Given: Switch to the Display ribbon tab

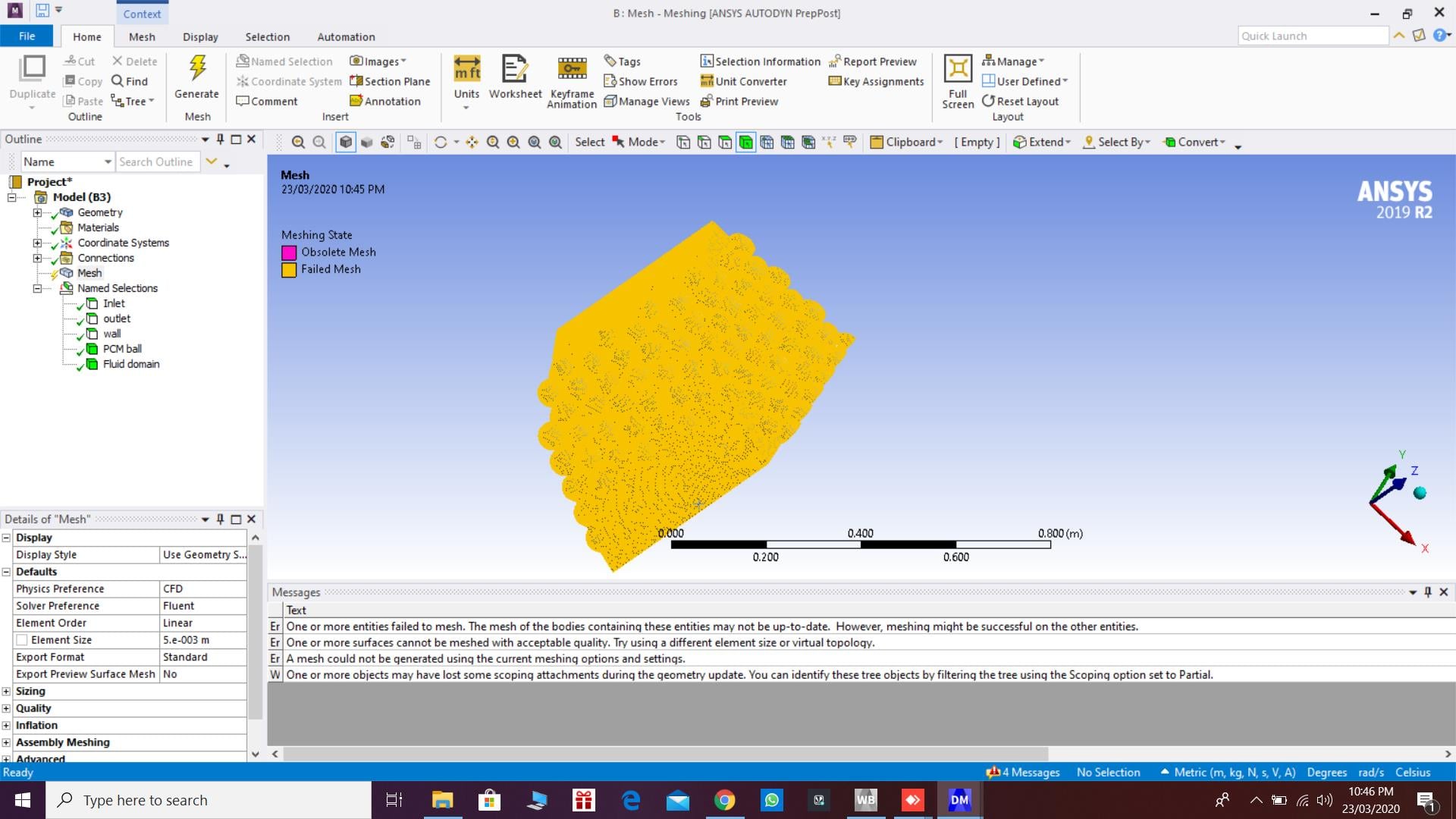Looking at the screenshot, I should coord(200,36).
